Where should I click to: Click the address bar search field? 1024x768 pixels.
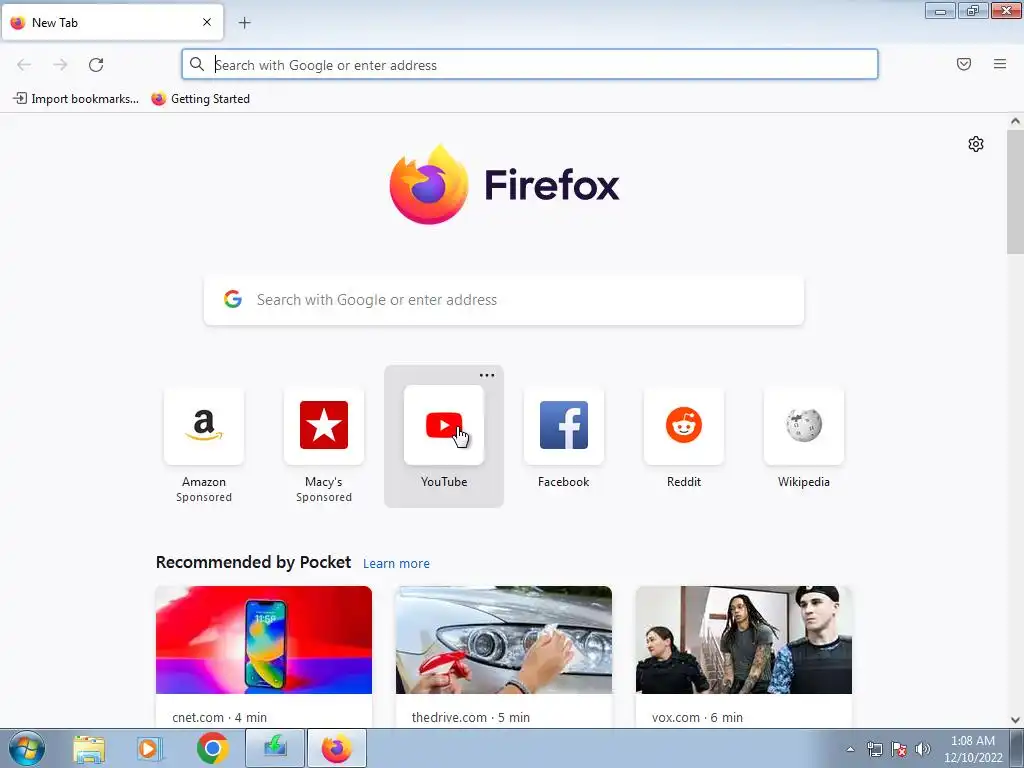pyautogui.click(x=530, y=65)
